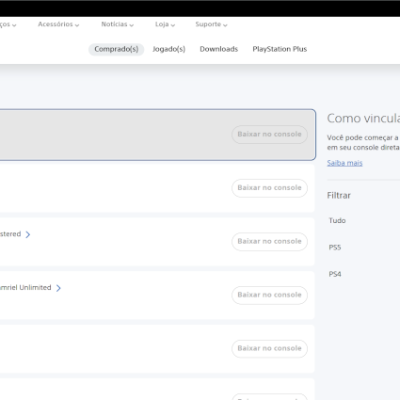Open the chevron next to 'mriel Unlimited'

pyautogui.click(x=58, y=288)
